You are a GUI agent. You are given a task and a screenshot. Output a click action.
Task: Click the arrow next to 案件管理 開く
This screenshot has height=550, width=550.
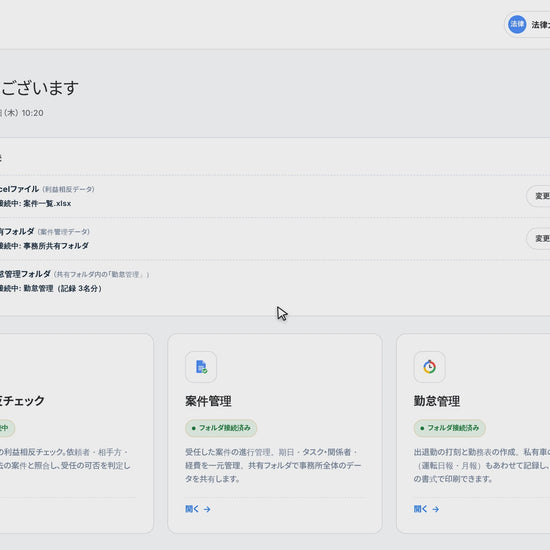tap(207, 509)
